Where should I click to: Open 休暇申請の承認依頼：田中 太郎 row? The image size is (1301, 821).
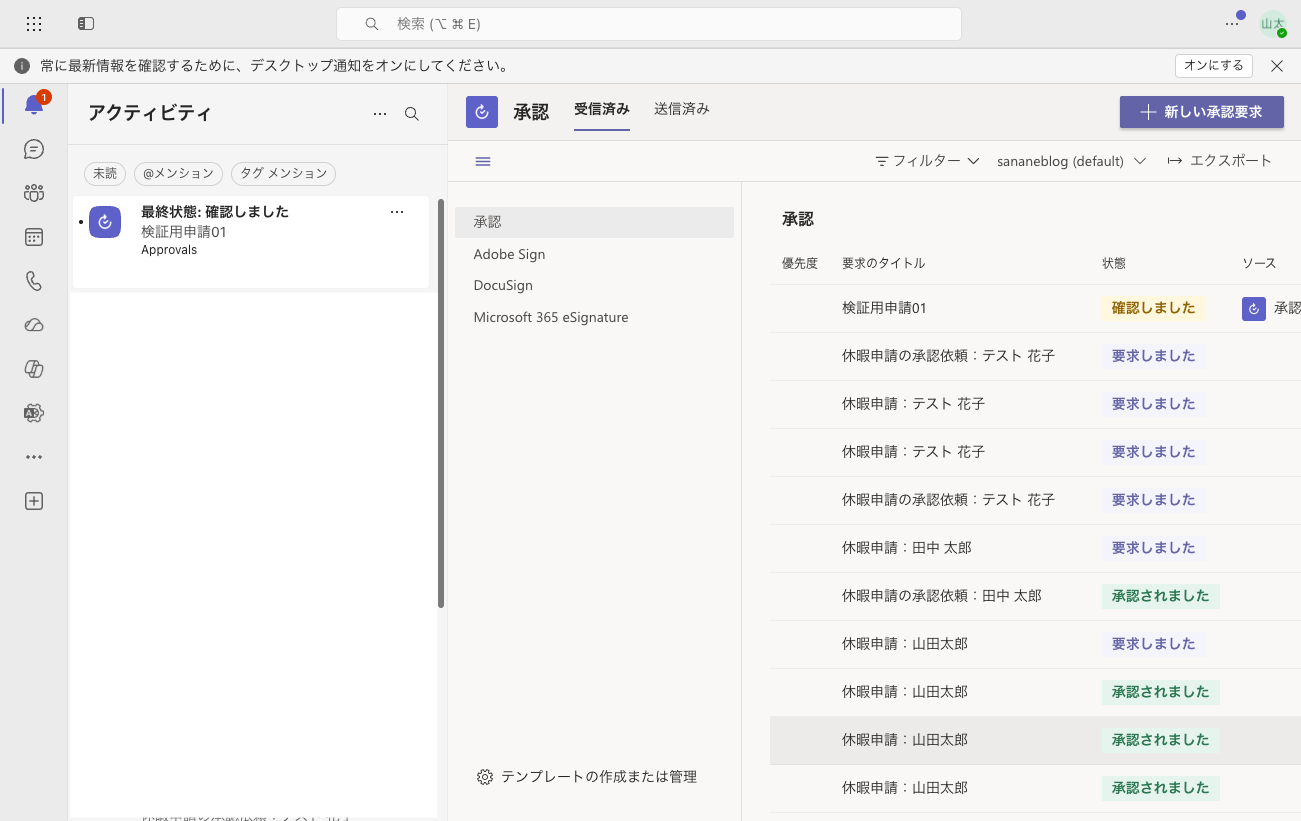point(1035,597)
